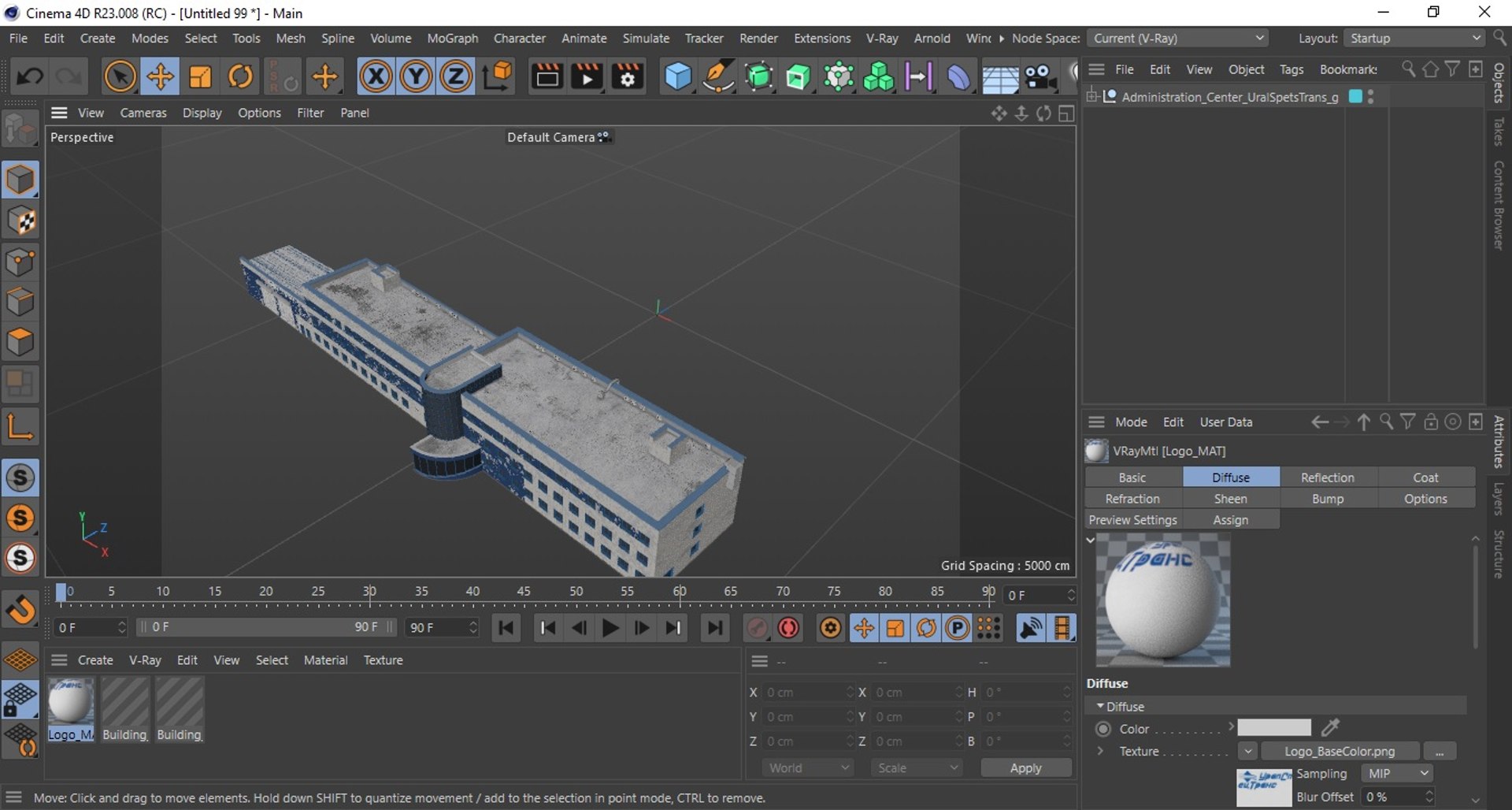Go to start of animation
1512x810 pixels.
[506, 628]
